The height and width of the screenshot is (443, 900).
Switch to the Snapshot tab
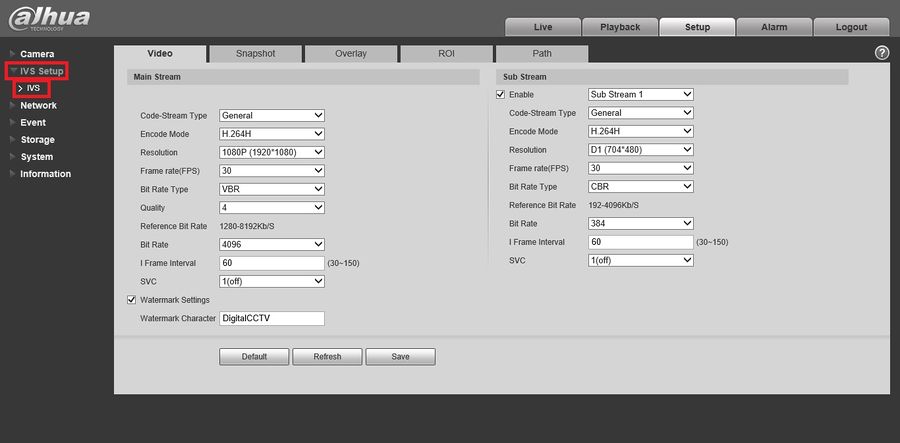255,54
